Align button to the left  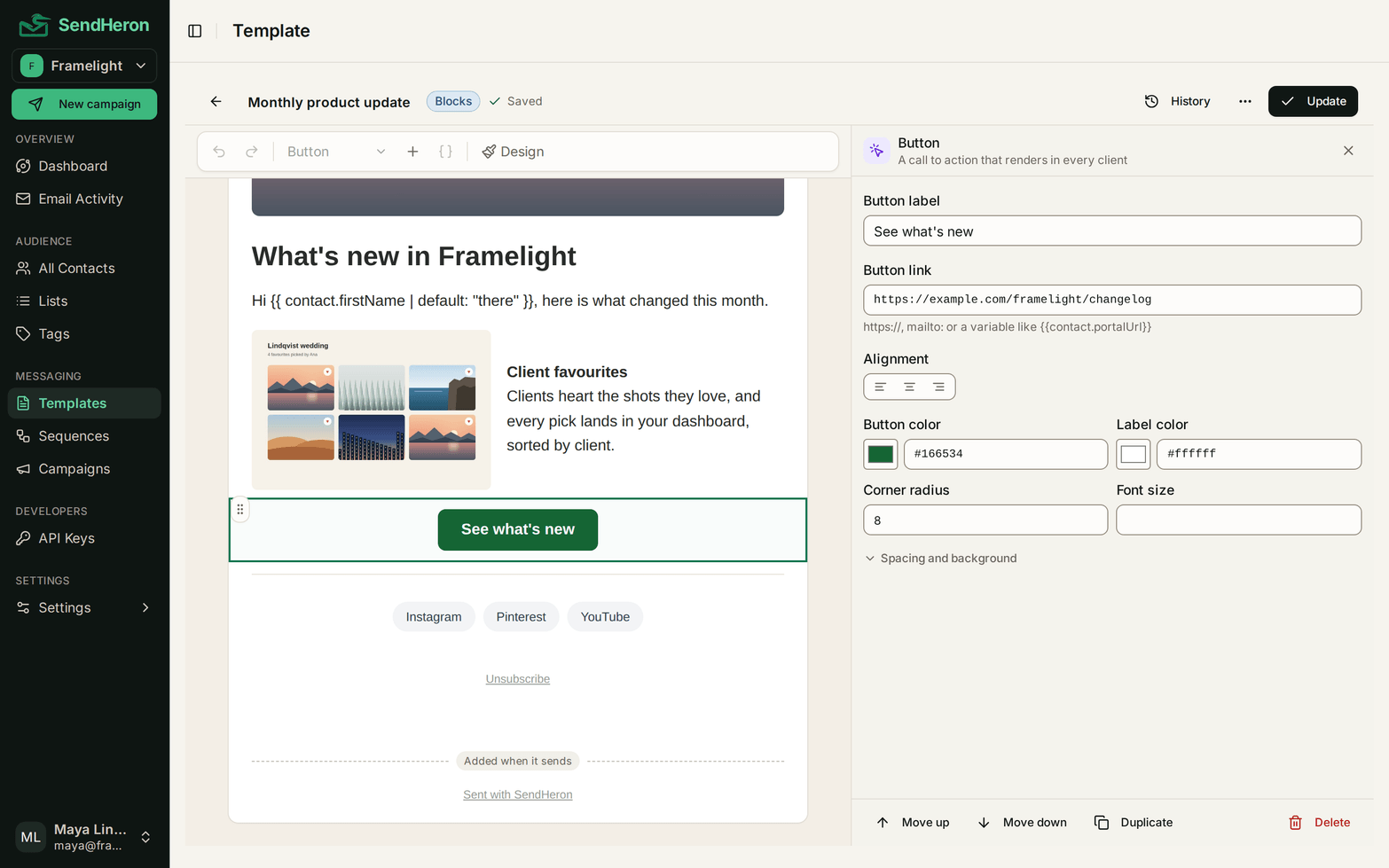880,387
